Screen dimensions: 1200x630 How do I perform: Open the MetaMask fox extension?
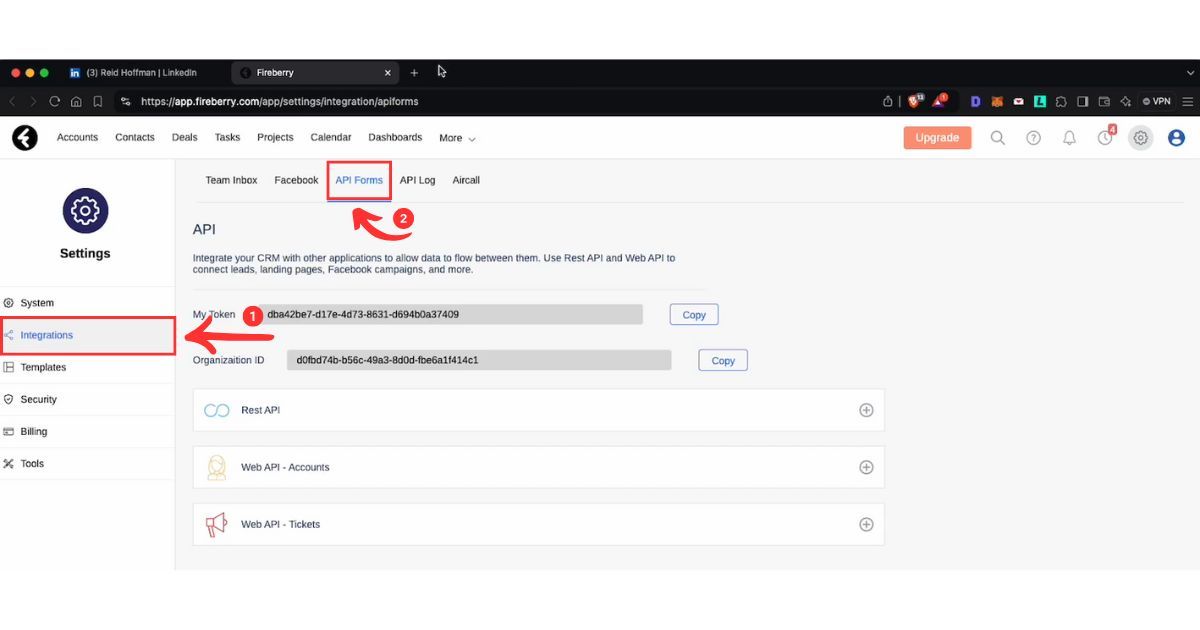(x=997, y=101)
